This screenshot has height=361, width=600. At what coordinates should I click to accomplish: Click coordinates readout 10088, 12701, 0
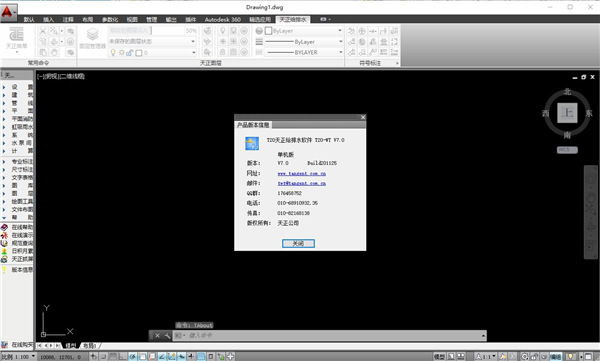tap(60, 357)
